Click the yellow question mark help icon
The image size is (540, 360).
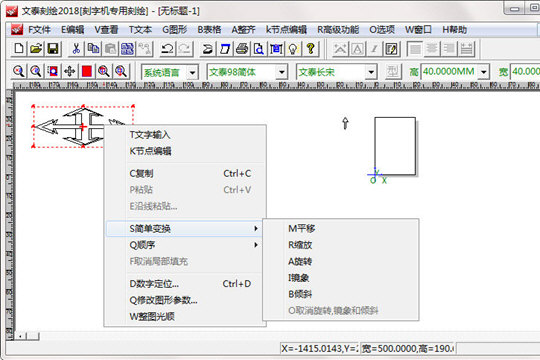[x=310, y=49]
